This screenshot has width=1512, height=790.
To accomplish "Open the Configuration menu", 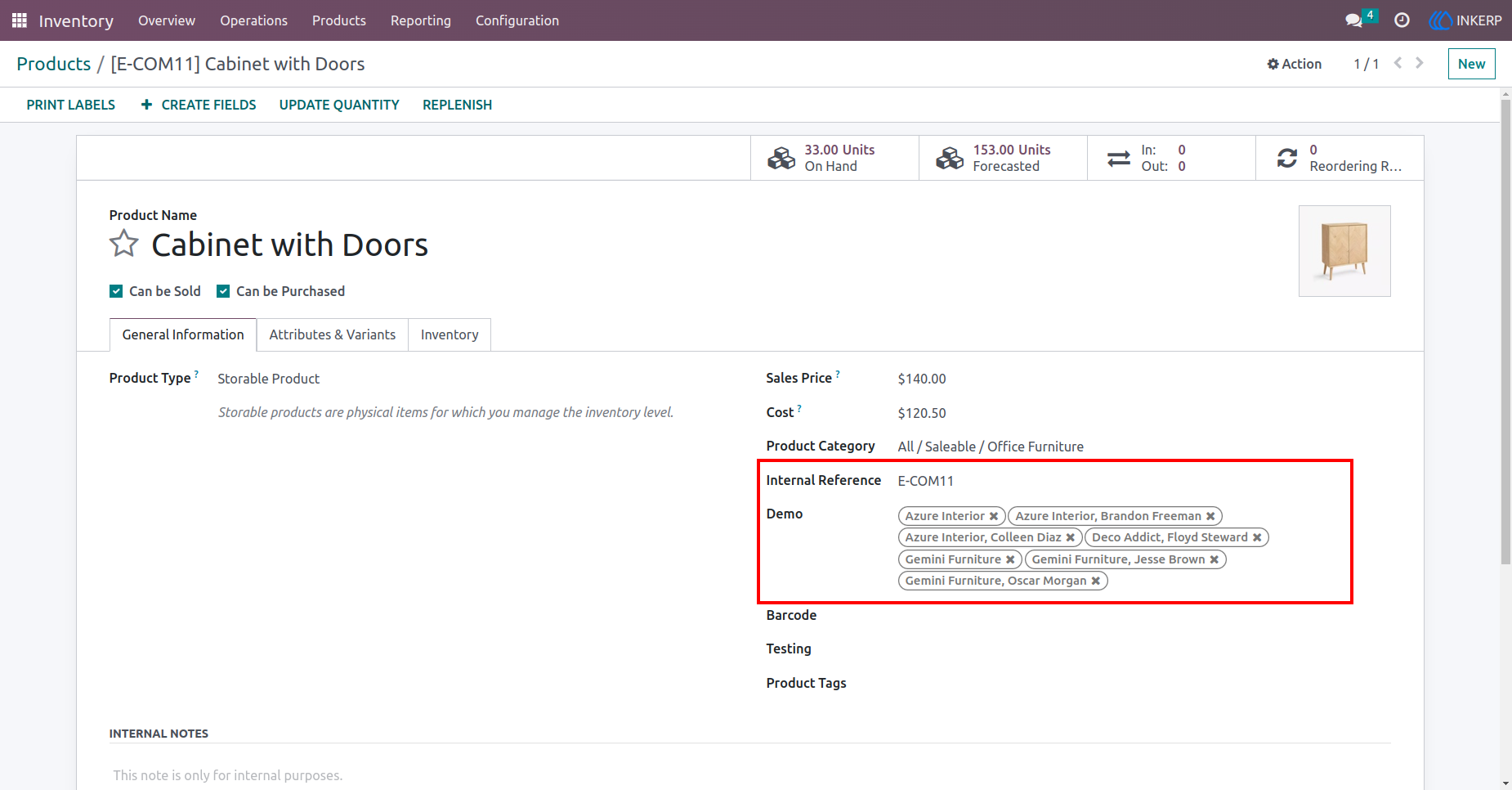I will tap(517, 20).
